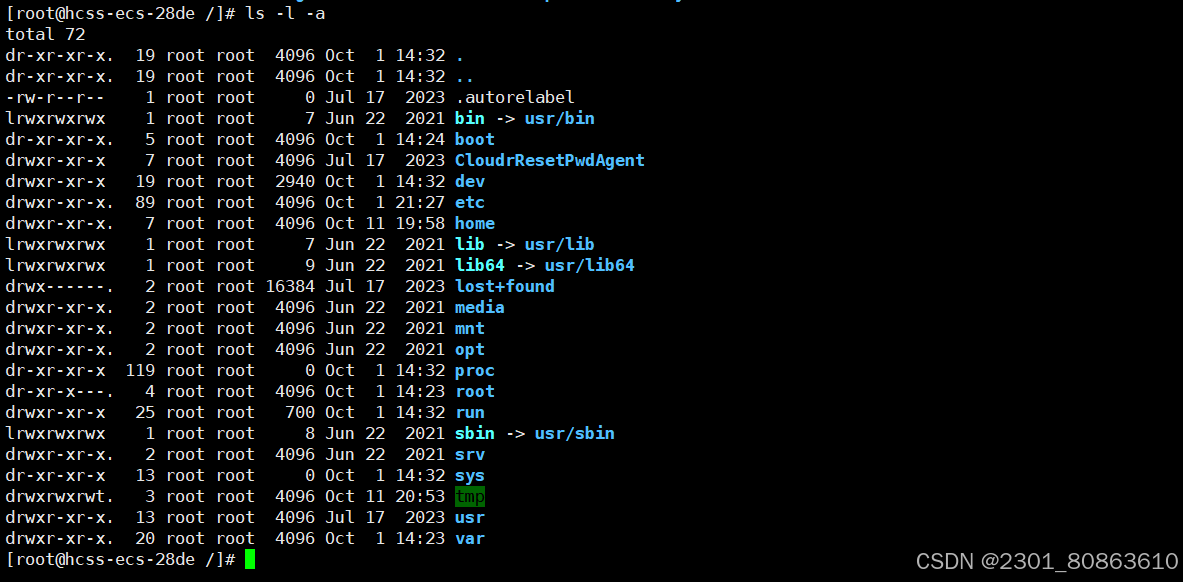
Task: Click the green terminal cursor block
Action: pyautogui.click(x=250, y=559)
